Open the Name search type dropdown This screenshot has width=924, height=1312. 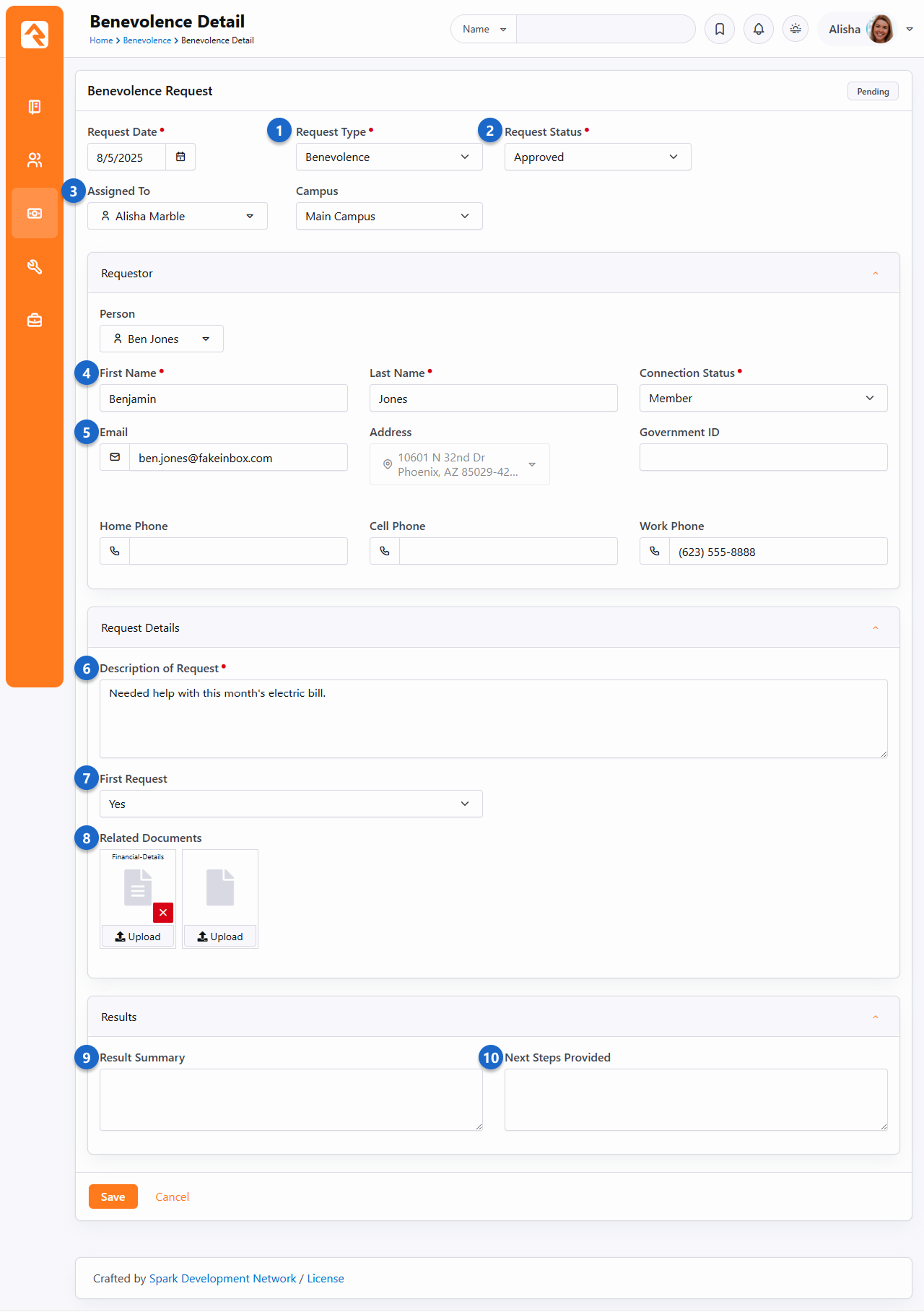(484, 29)
